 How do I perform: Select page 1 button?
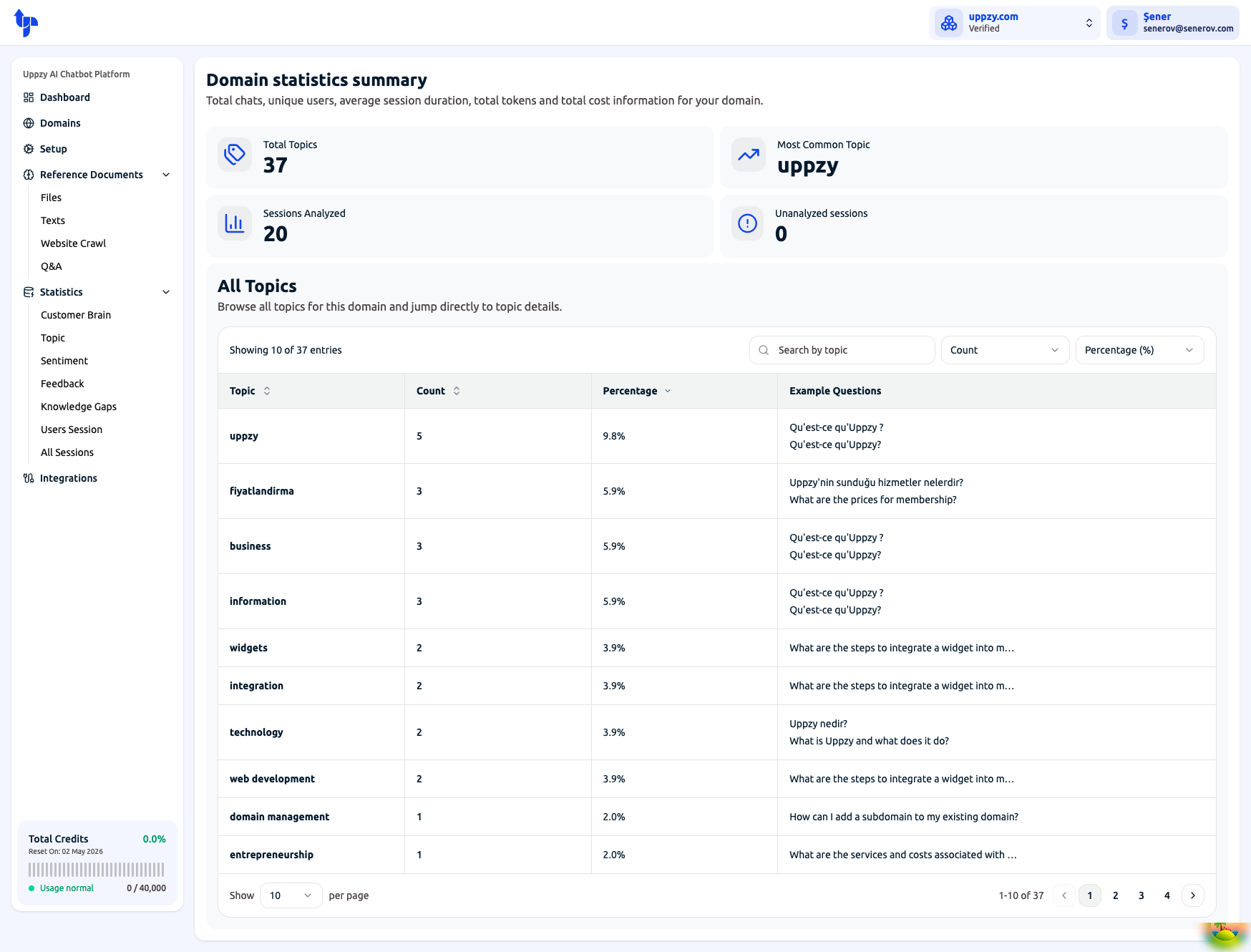point(1090,895)
